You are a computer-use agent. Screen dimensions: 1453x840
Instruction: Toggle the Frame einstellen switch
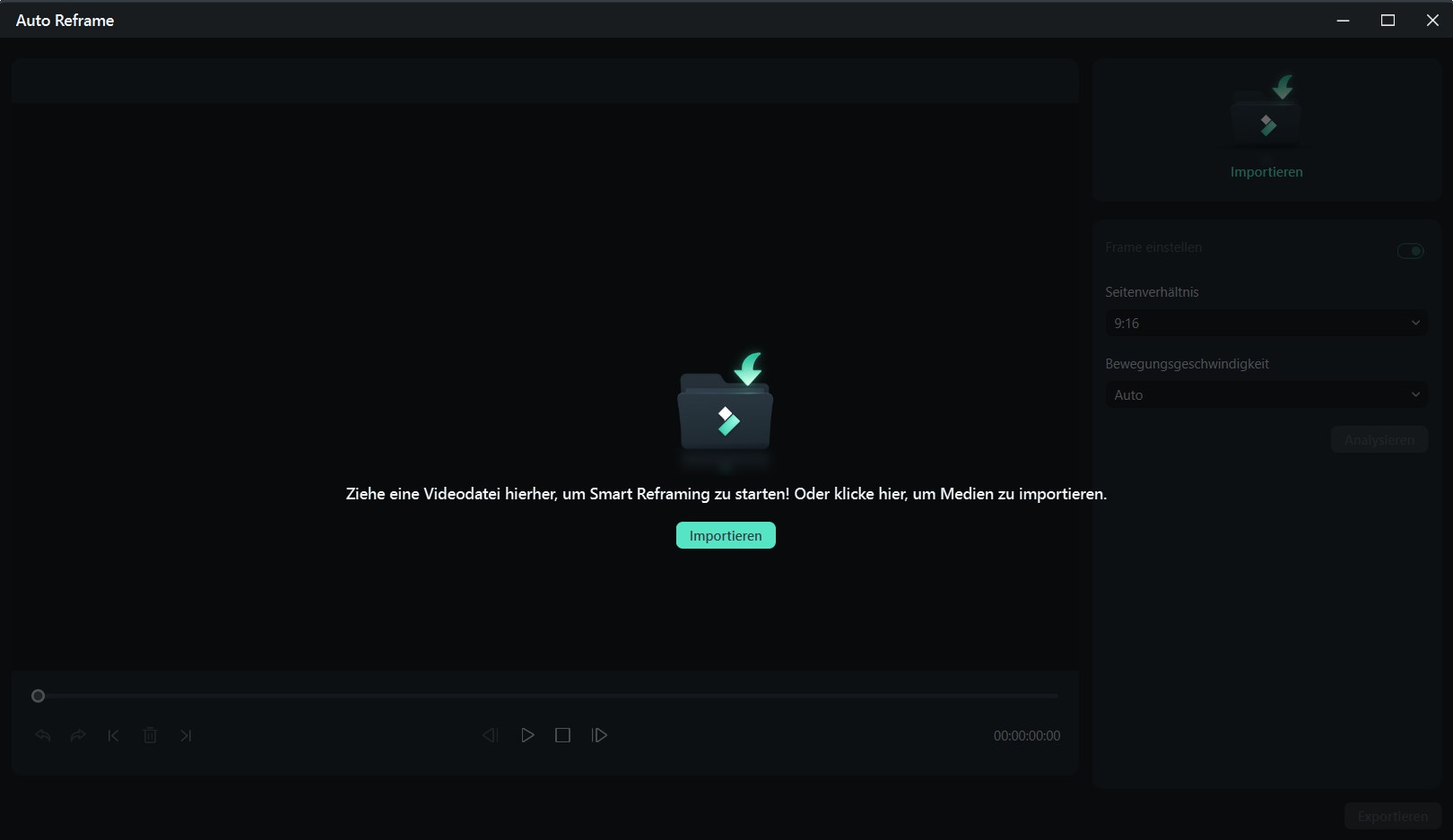(1411, 251)
